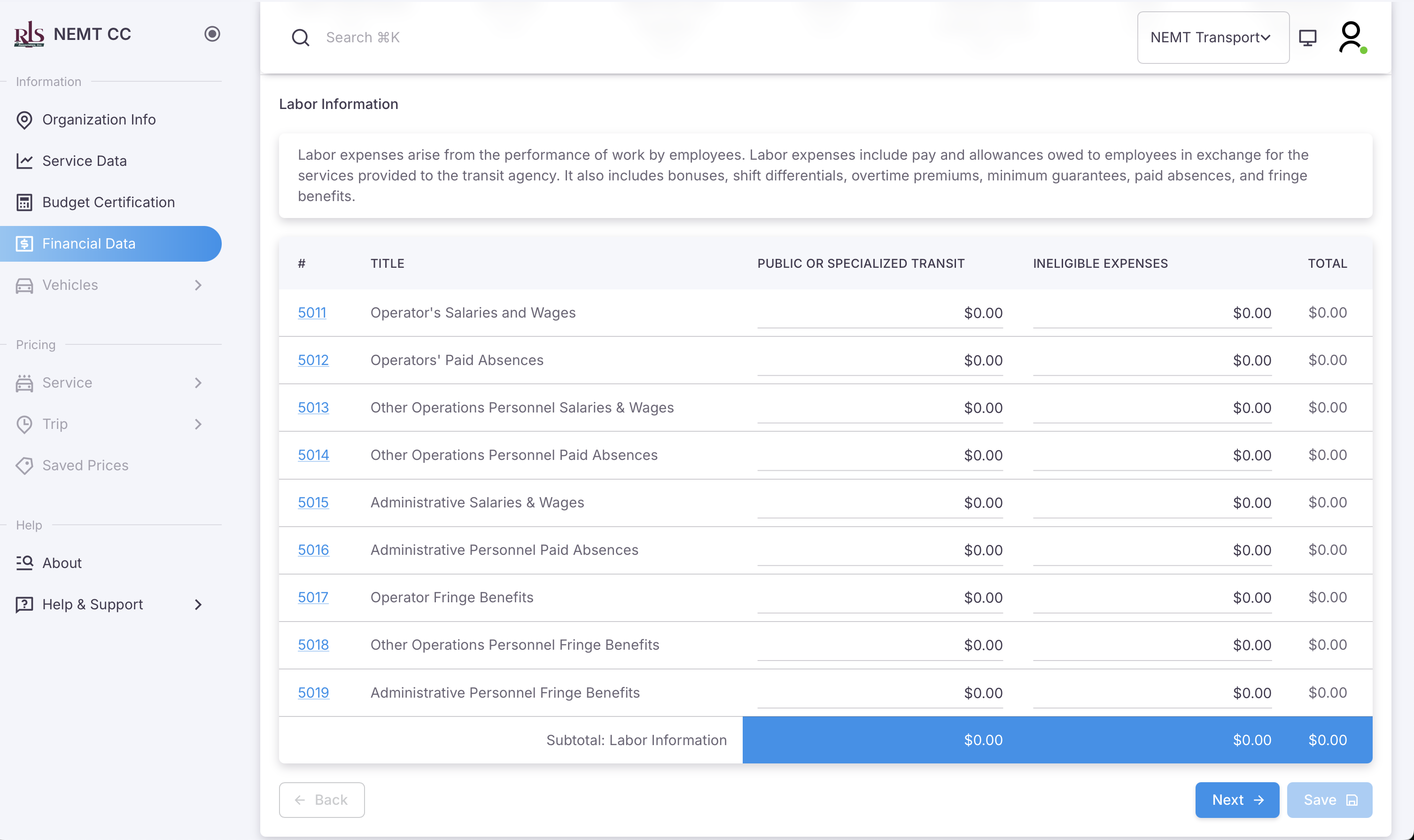Screen dimensions: 1414x840
Task: Click Operator Fringe Benefits ineligible expenses field
Action: (x=1152, y=598)
